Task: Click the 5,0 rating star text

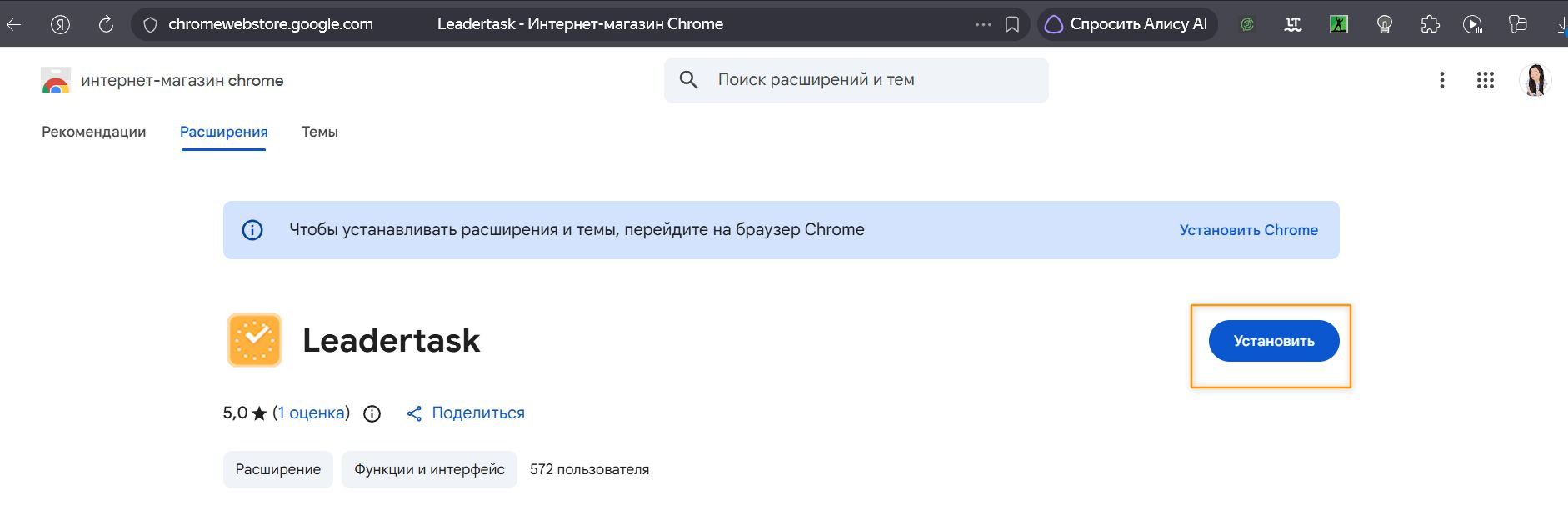Action: (245, 413)
